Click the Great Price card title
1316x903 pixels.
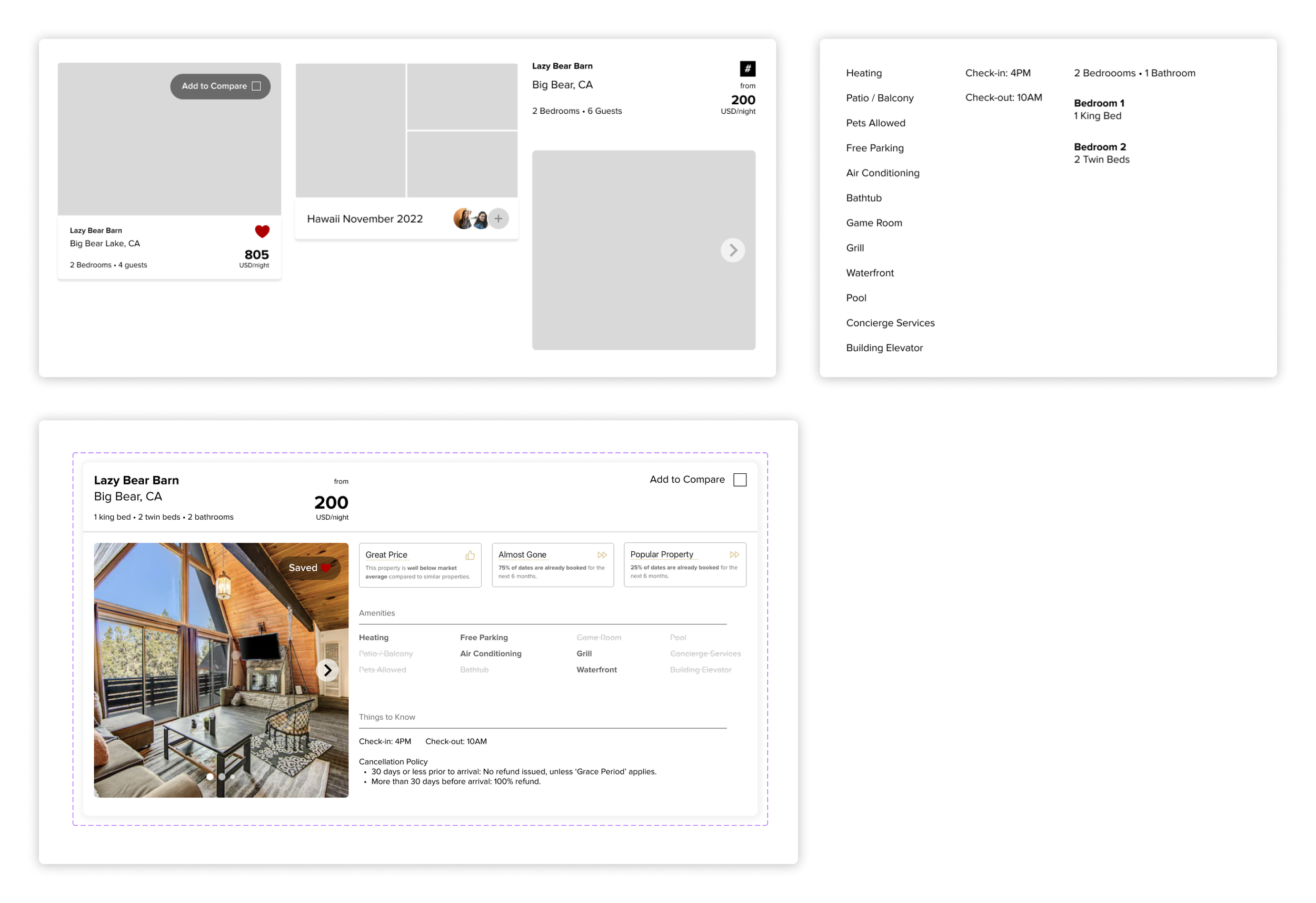(x=386, y=554)
